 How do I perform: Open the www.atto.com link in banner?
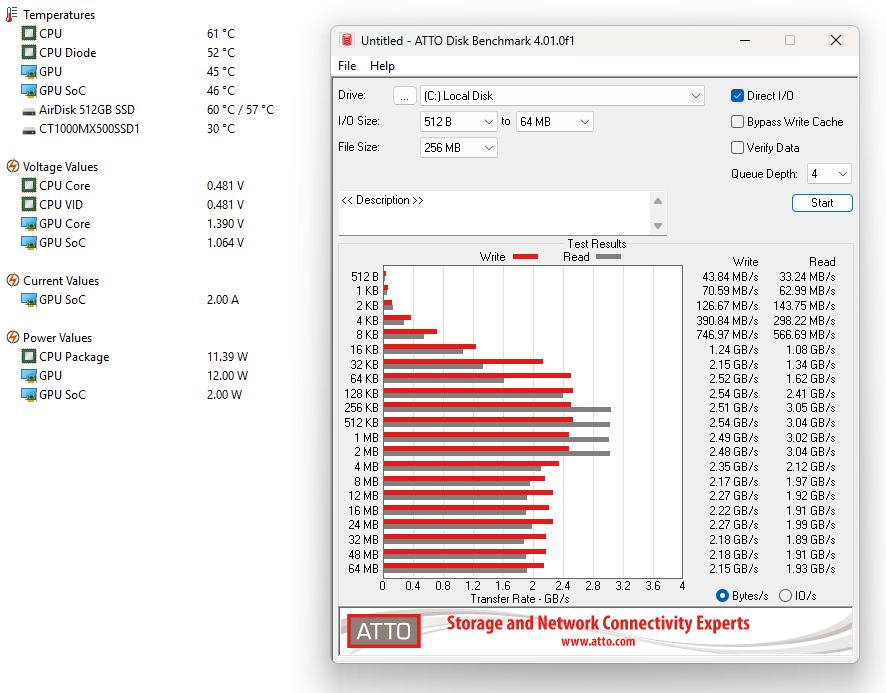tap(598, 642)
